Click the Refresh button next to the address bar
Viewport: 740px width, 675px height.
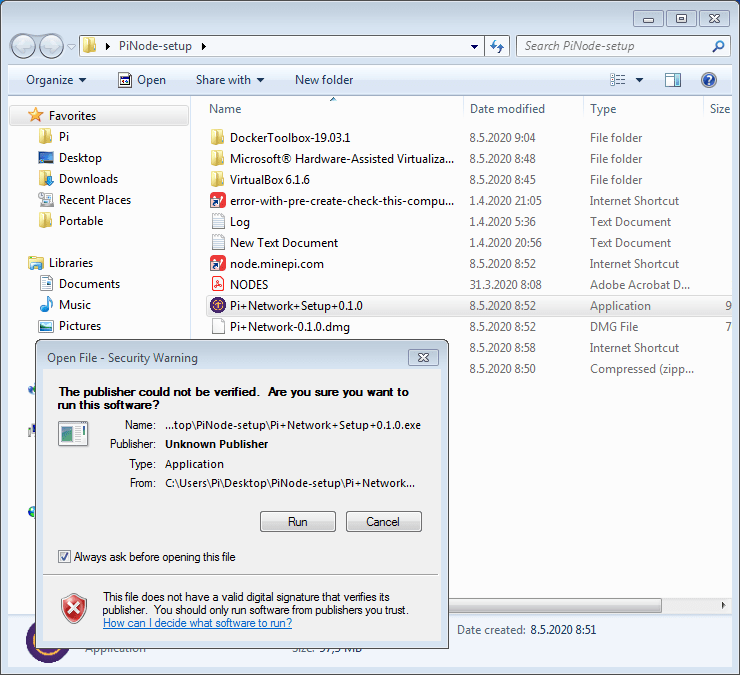click(497, 46)
